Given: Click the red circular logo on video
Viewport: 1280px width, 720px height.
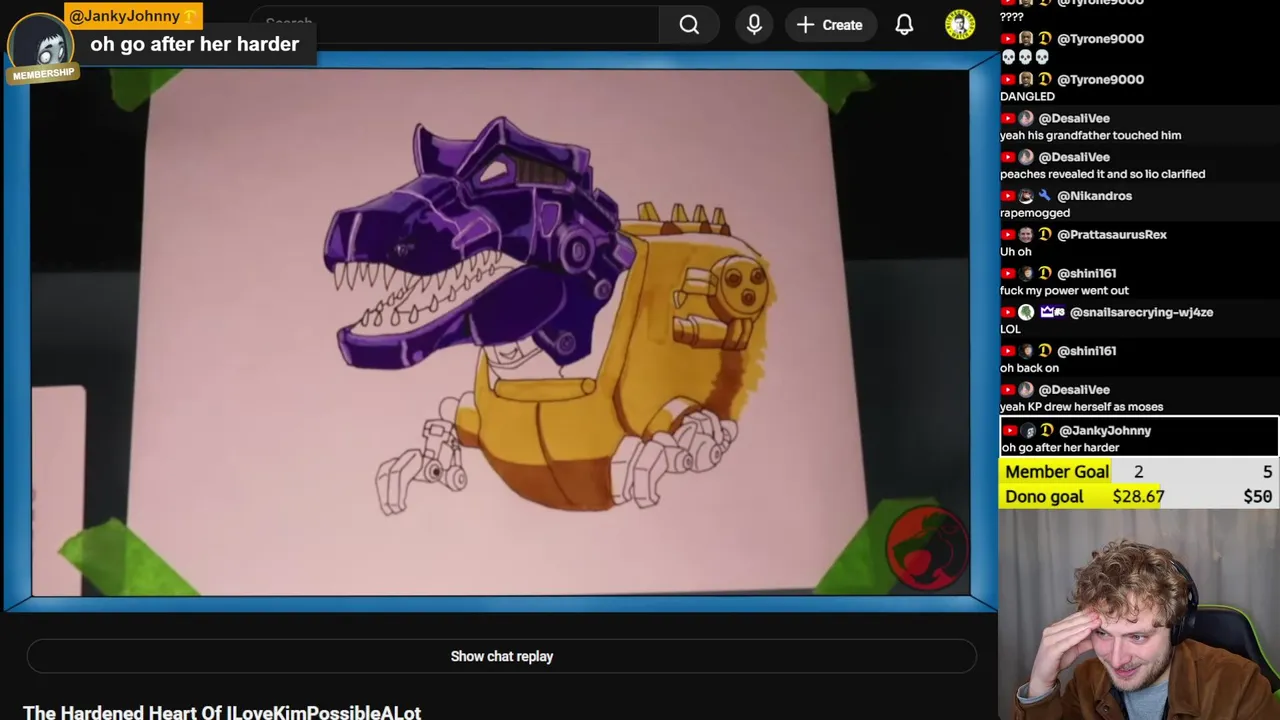Looking at the screenshot, I should [x=927, y=547].
